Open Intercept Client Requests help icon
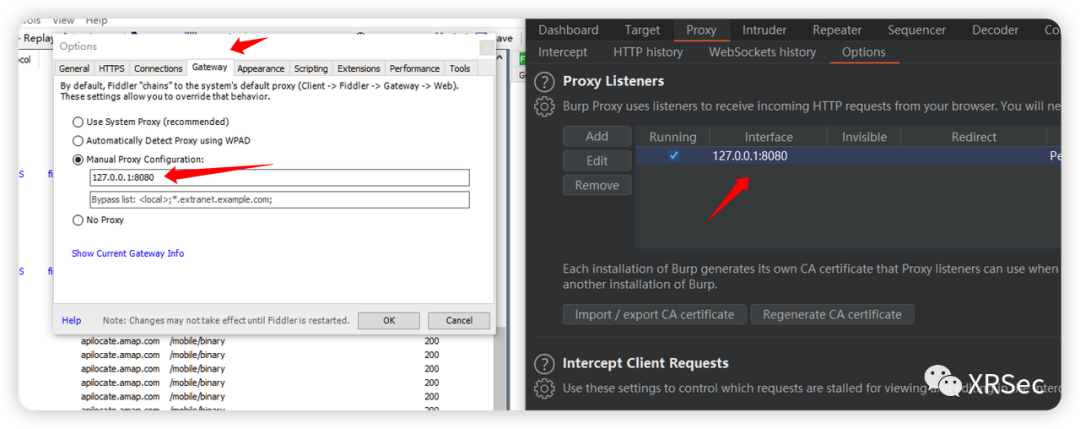 tap(544, 364)
